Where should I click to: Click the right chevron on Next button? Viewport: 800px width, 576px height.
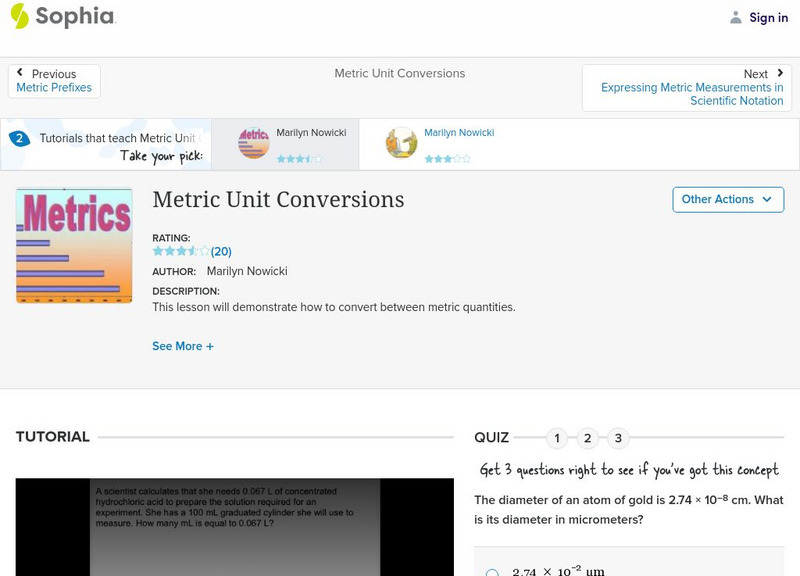point(779,72)
